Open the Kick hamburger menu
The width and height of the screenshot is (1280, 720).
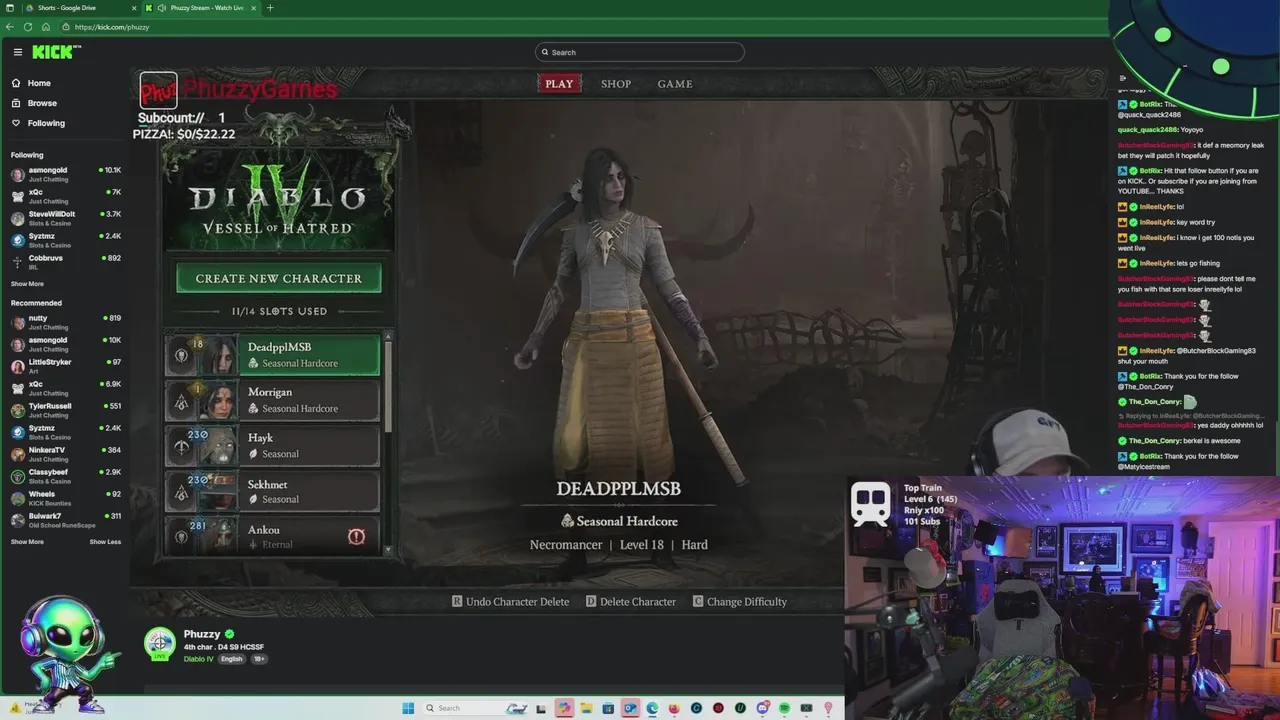pyautogui.click(x=17, y=52)
